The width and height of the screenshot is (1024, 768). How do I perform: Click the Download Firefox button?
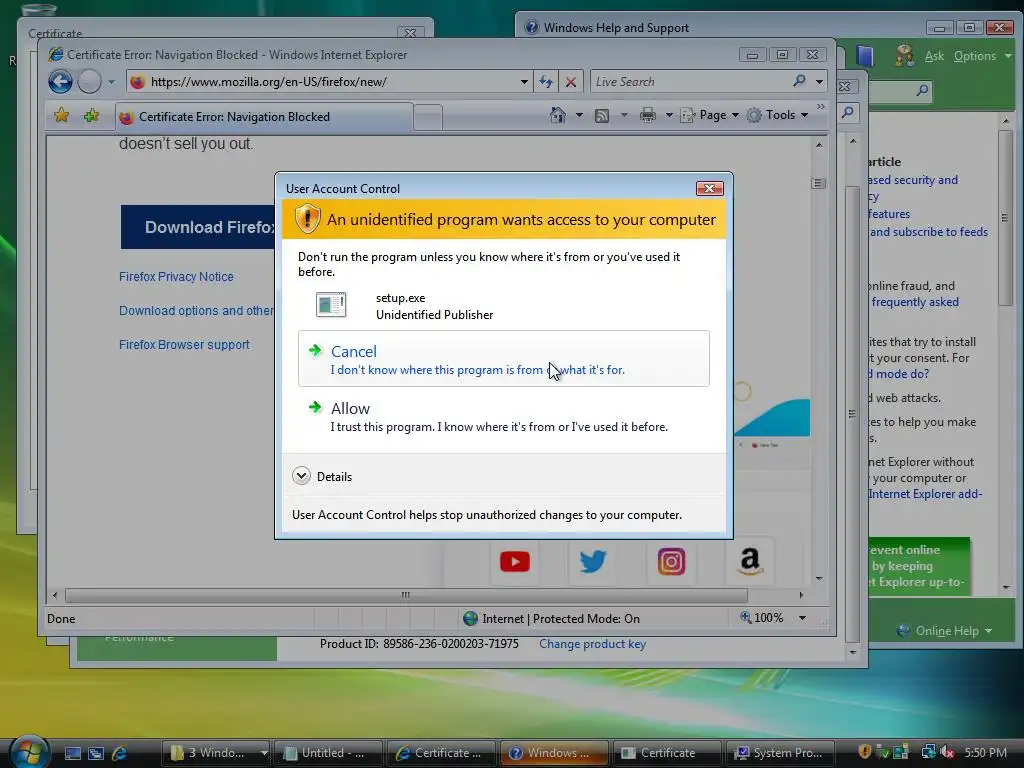pos(198,227)
